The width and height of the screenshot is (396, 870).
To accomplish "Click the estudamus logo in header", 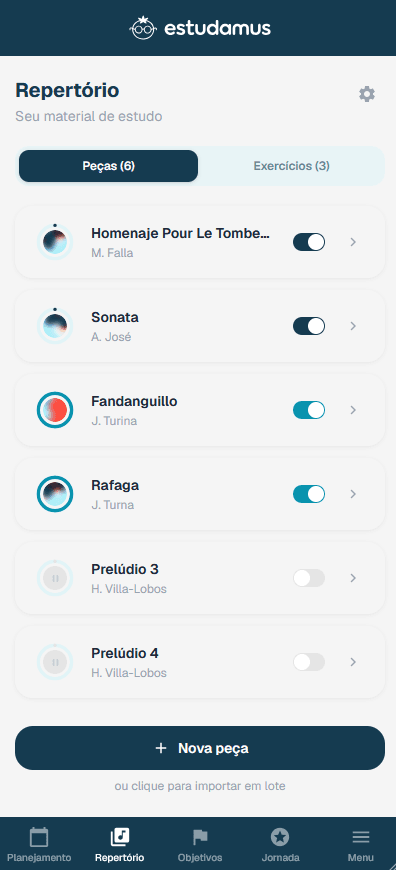I will (200, 28).
